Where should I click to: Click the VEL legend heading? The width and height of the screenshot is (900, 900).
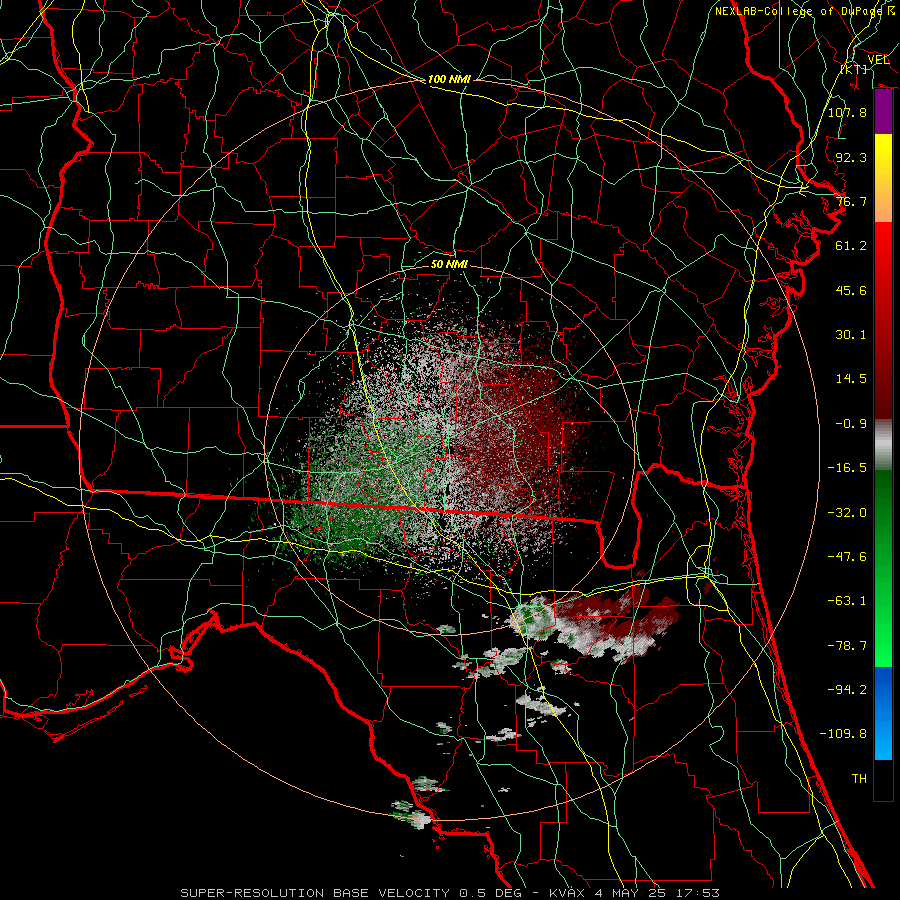[878, 60]
